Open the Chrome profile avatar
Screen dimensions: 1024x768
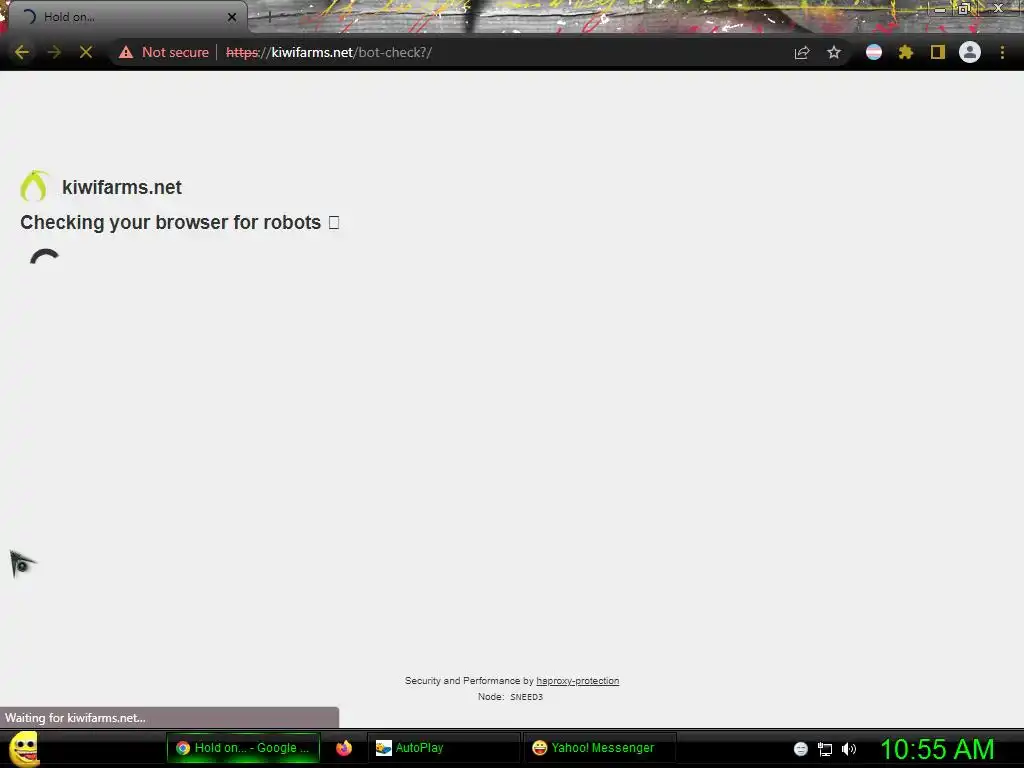pos(970,52)
